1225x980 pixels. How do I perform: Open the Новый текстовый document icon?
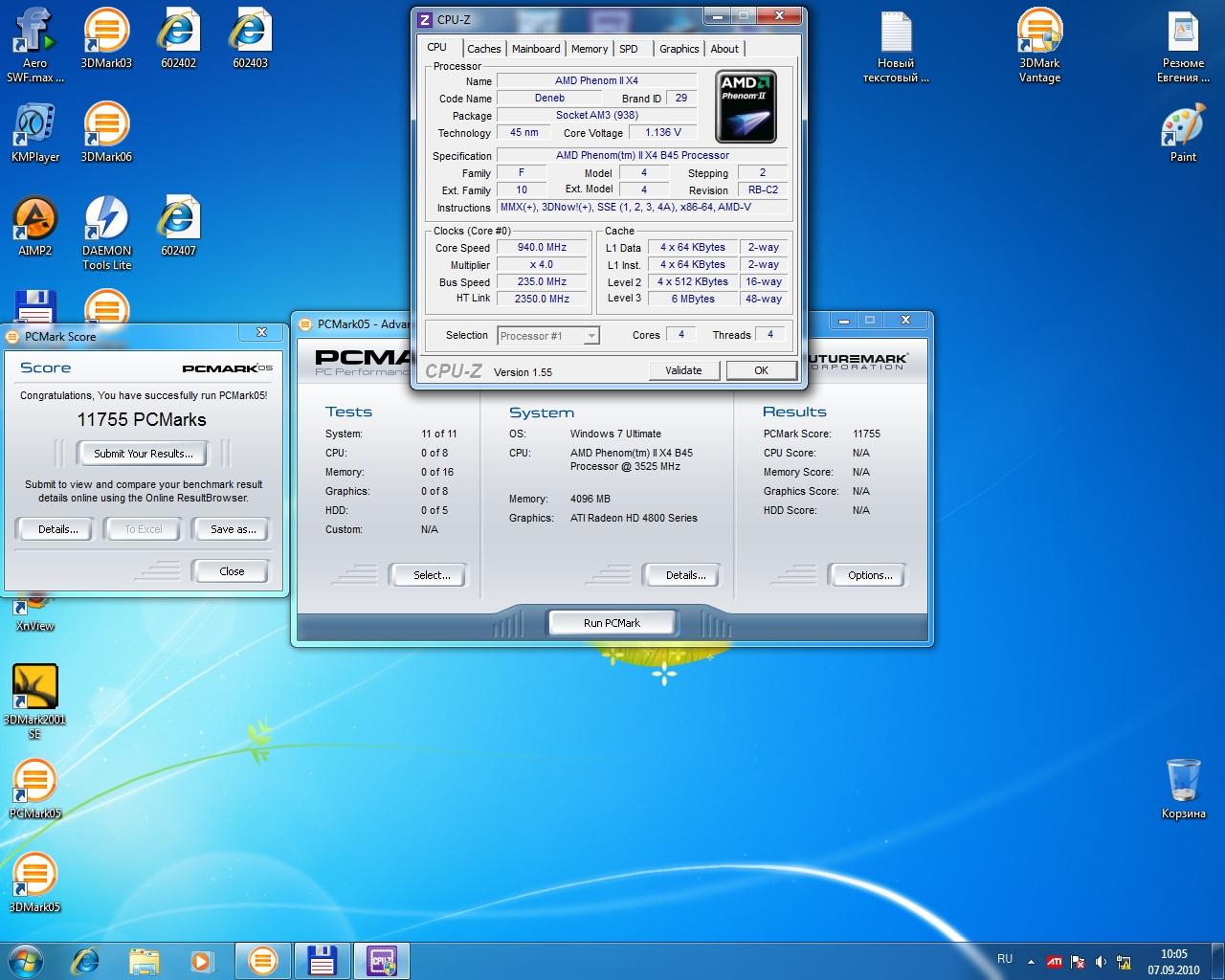point(896,45)
